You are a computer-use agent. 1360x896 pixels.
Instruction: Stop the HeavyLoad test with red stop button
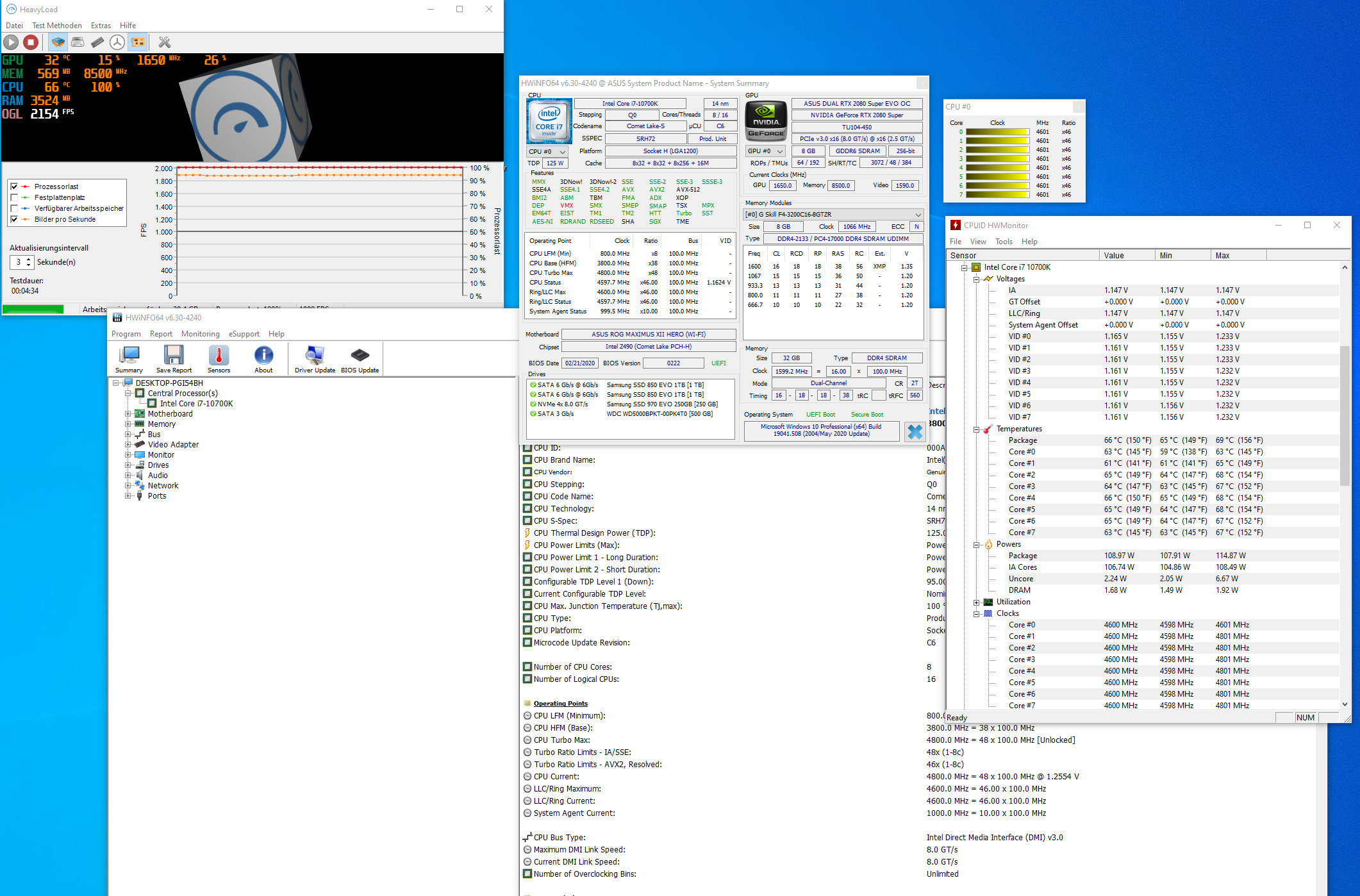point(31,42)
